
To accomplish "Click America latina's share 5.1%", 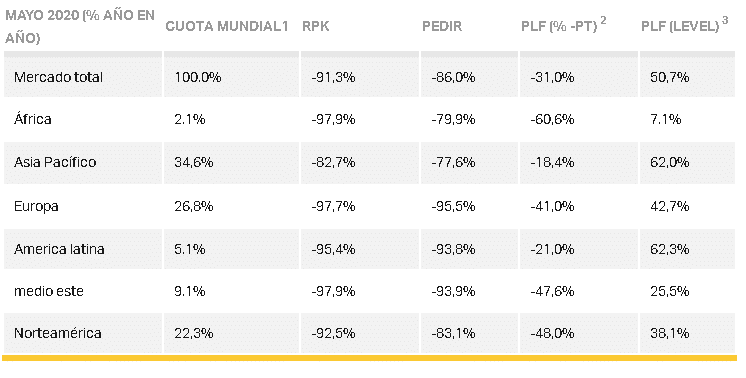I will 189,249.
